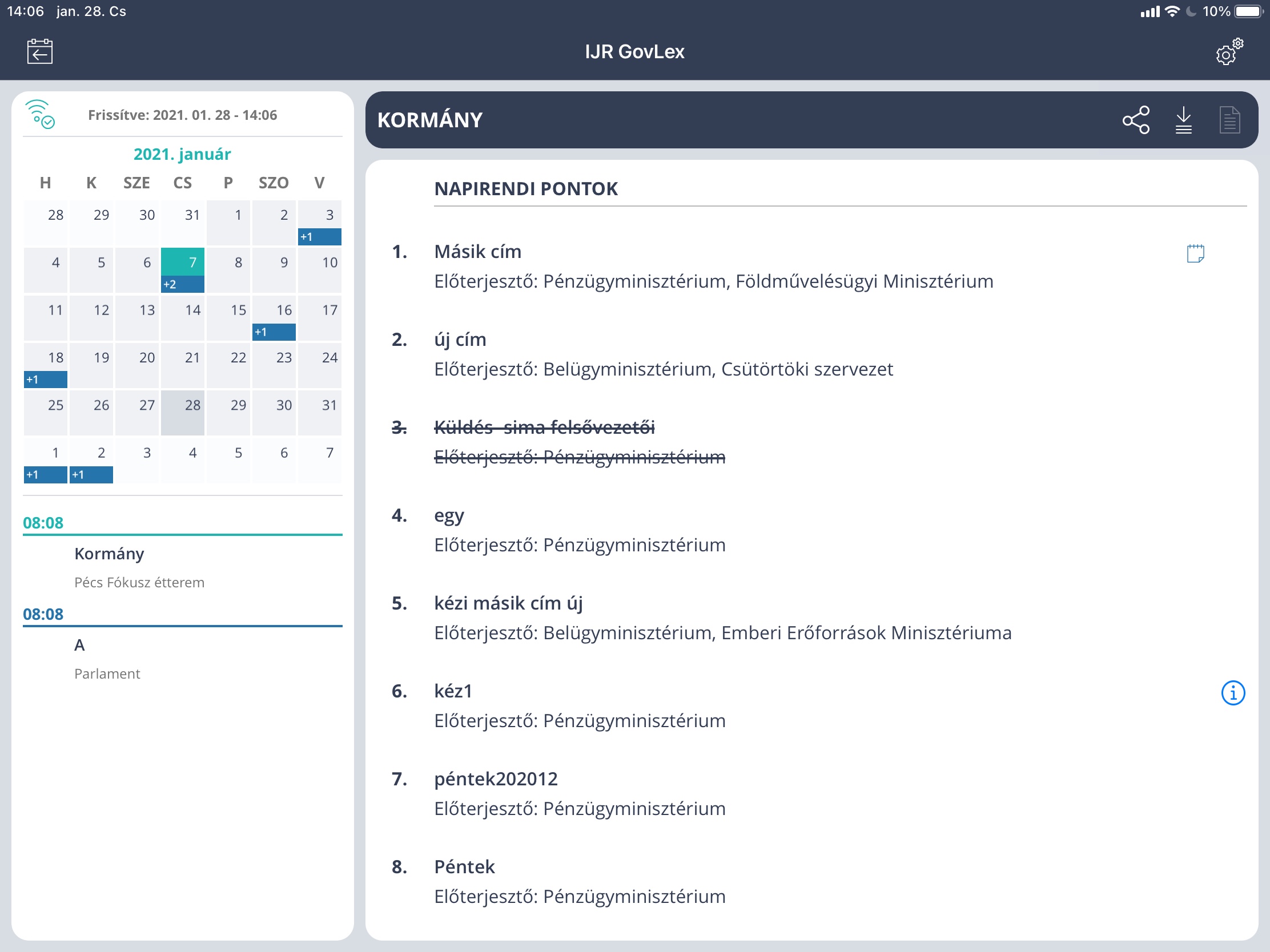1270x952 pixels.
Task: Tap the note icon beside Másik cím
Action: (1195, 253)
